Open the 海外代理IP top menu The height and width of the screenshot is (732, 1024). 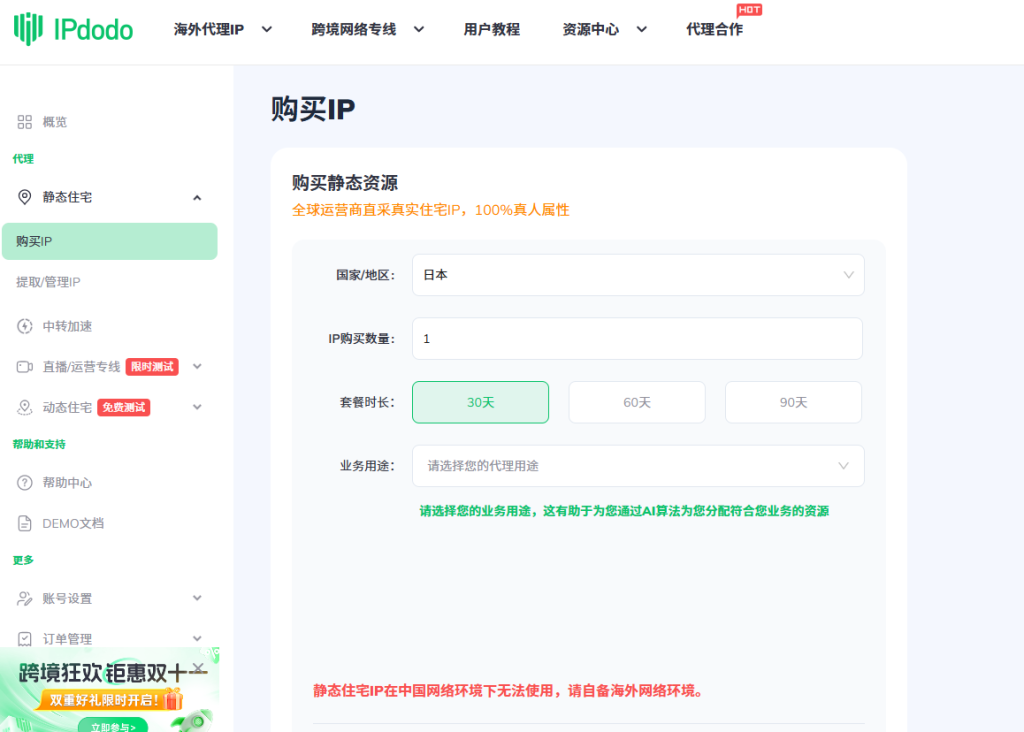click(x=222, y=30)
